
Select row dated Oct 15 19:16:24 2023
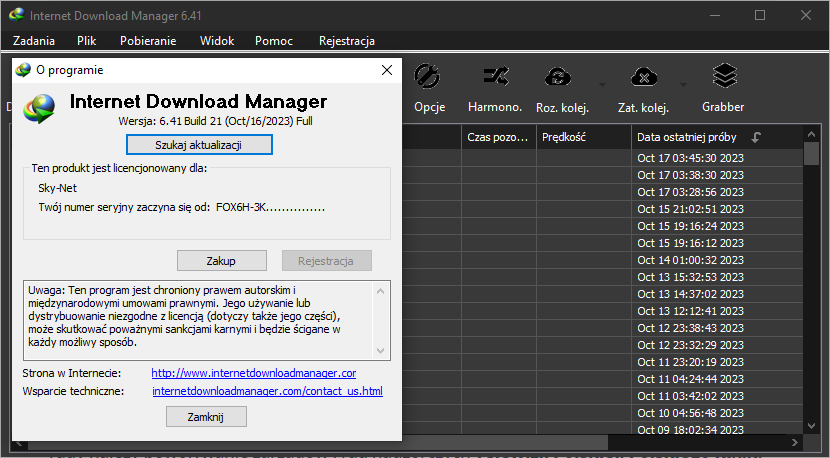click(690, 226)
